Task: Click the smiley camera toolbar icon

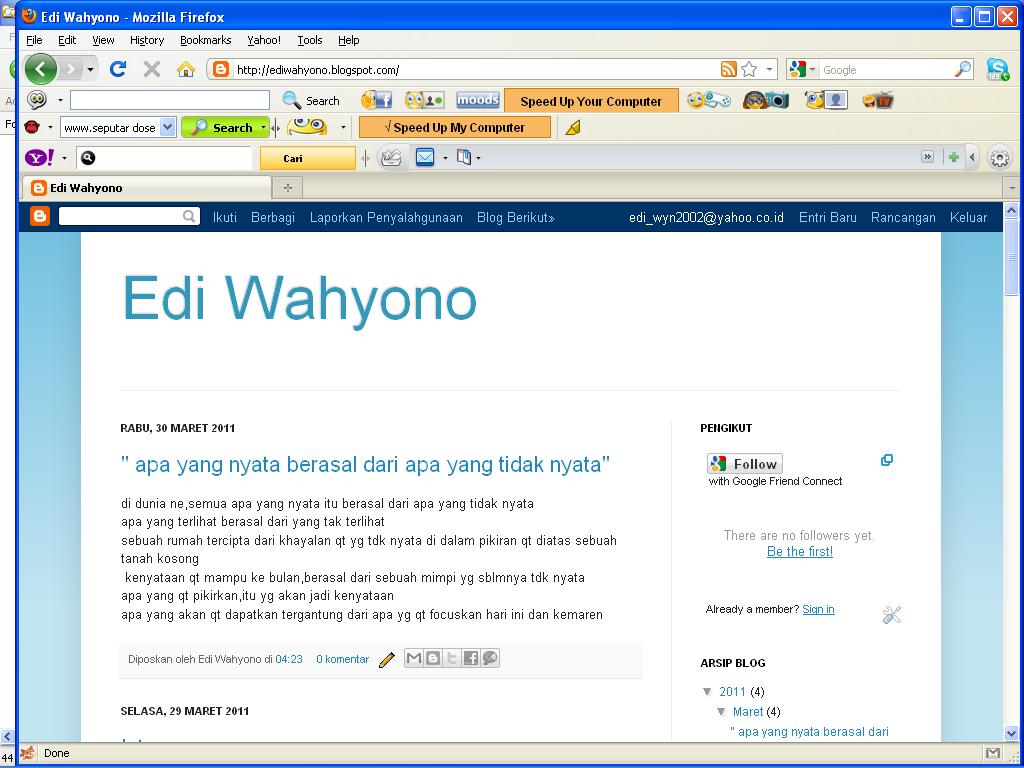Action: (x=765, y=101)
